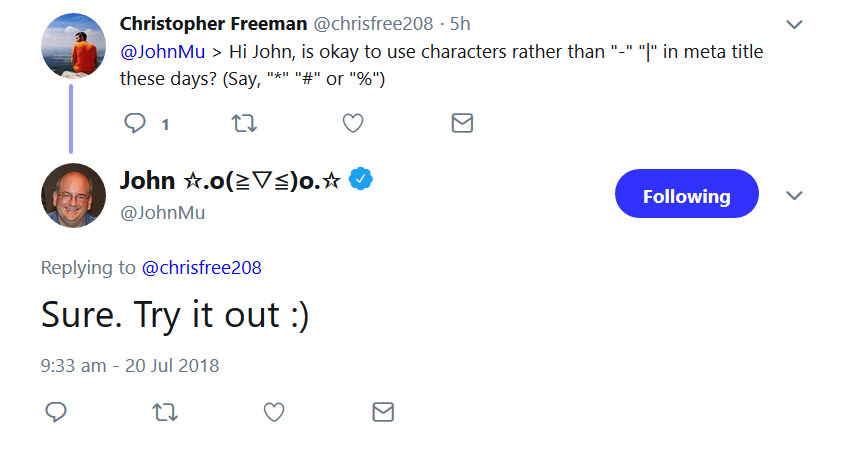848x457 pixels.
Task: Expand the more options chevron on Christopher's tweet
Action: point(794,24)
